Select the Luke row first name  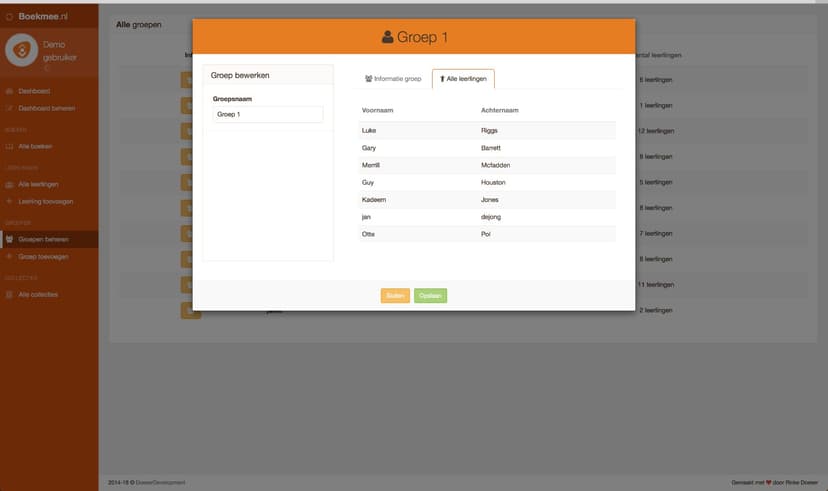pyautogui.click(x=369, y=130)
